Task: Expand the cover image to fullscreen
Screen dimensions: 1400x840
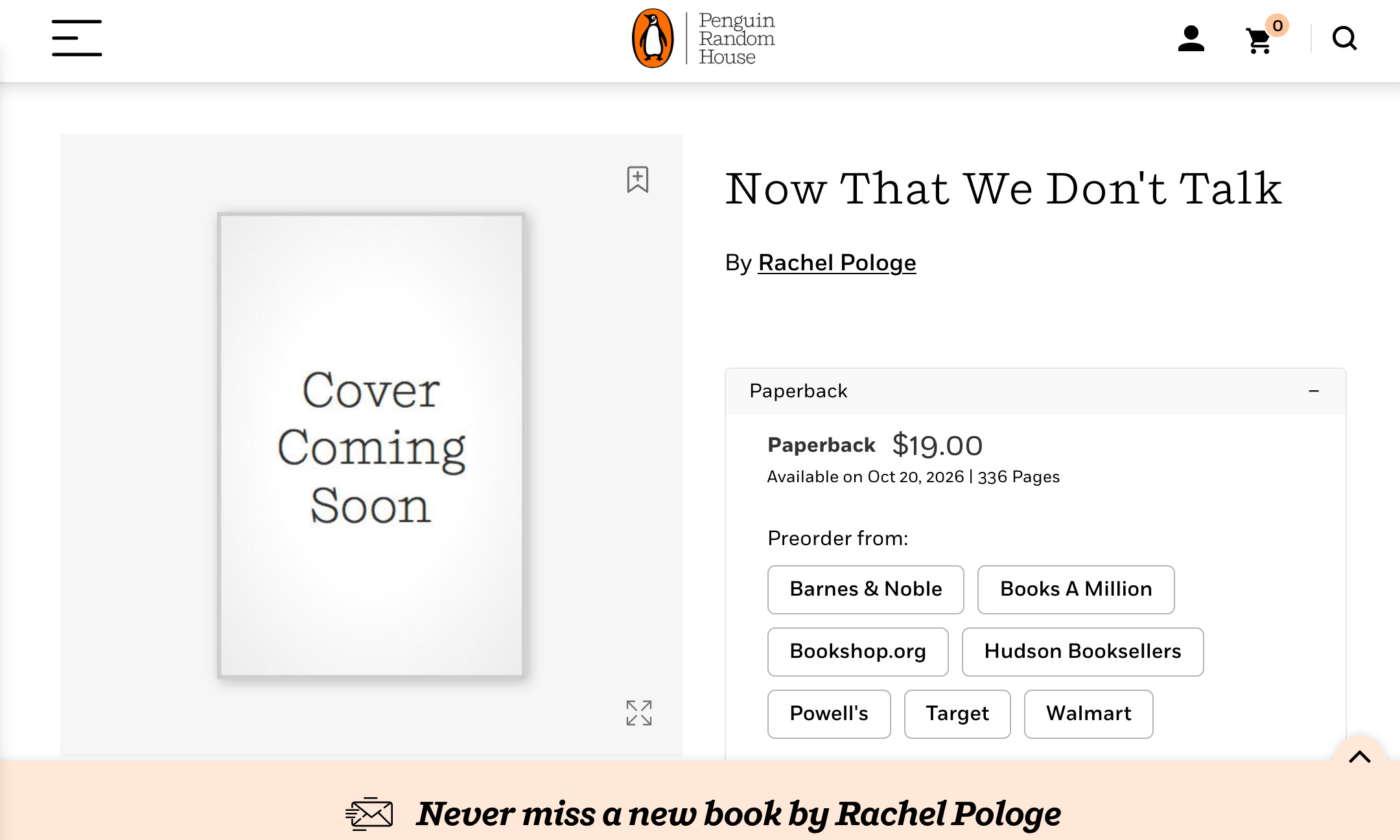Action: [x=638, y=712]
